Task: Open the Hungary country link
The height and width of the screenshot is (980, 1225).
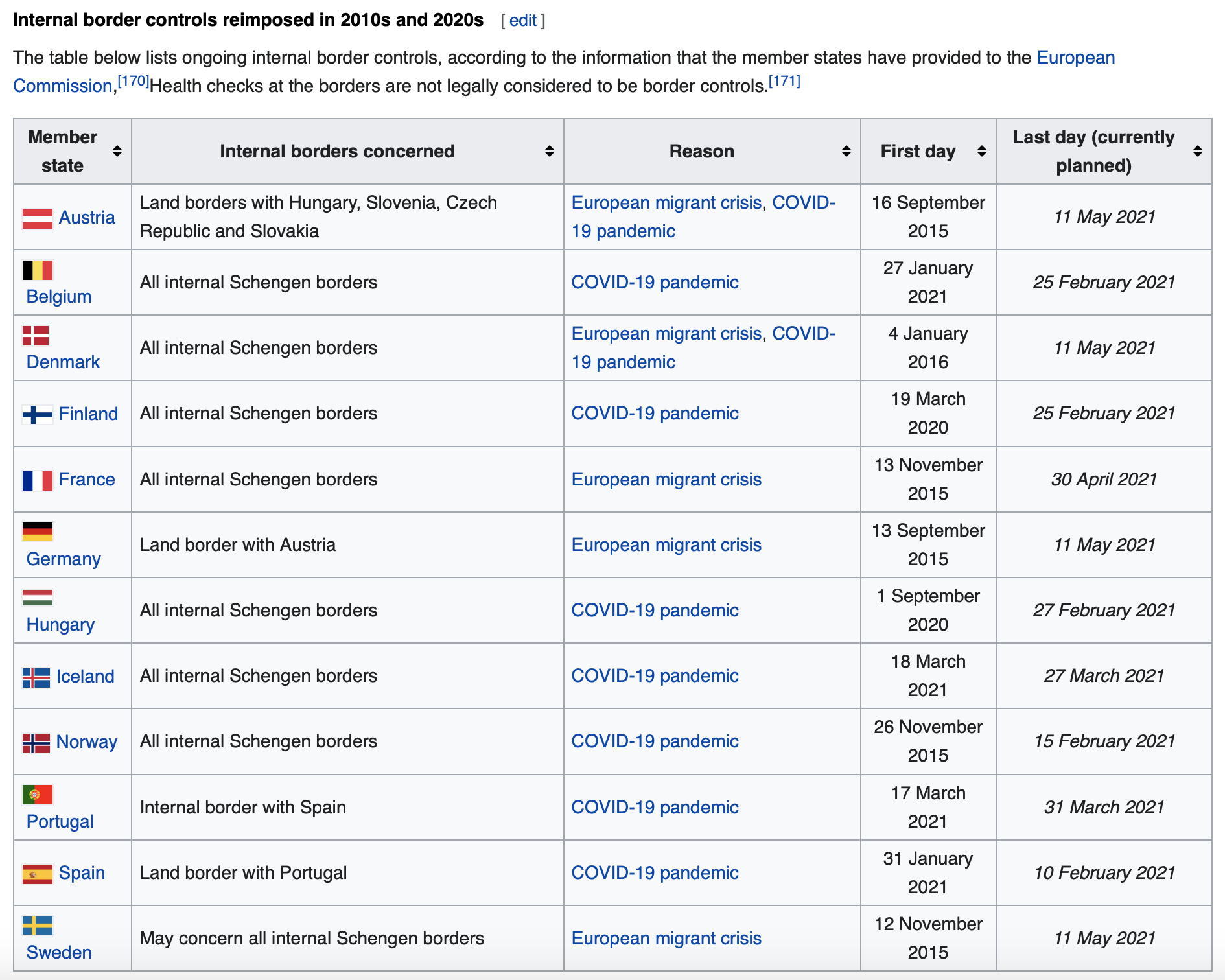Action: pyautogui.click(x=61, y=625)
